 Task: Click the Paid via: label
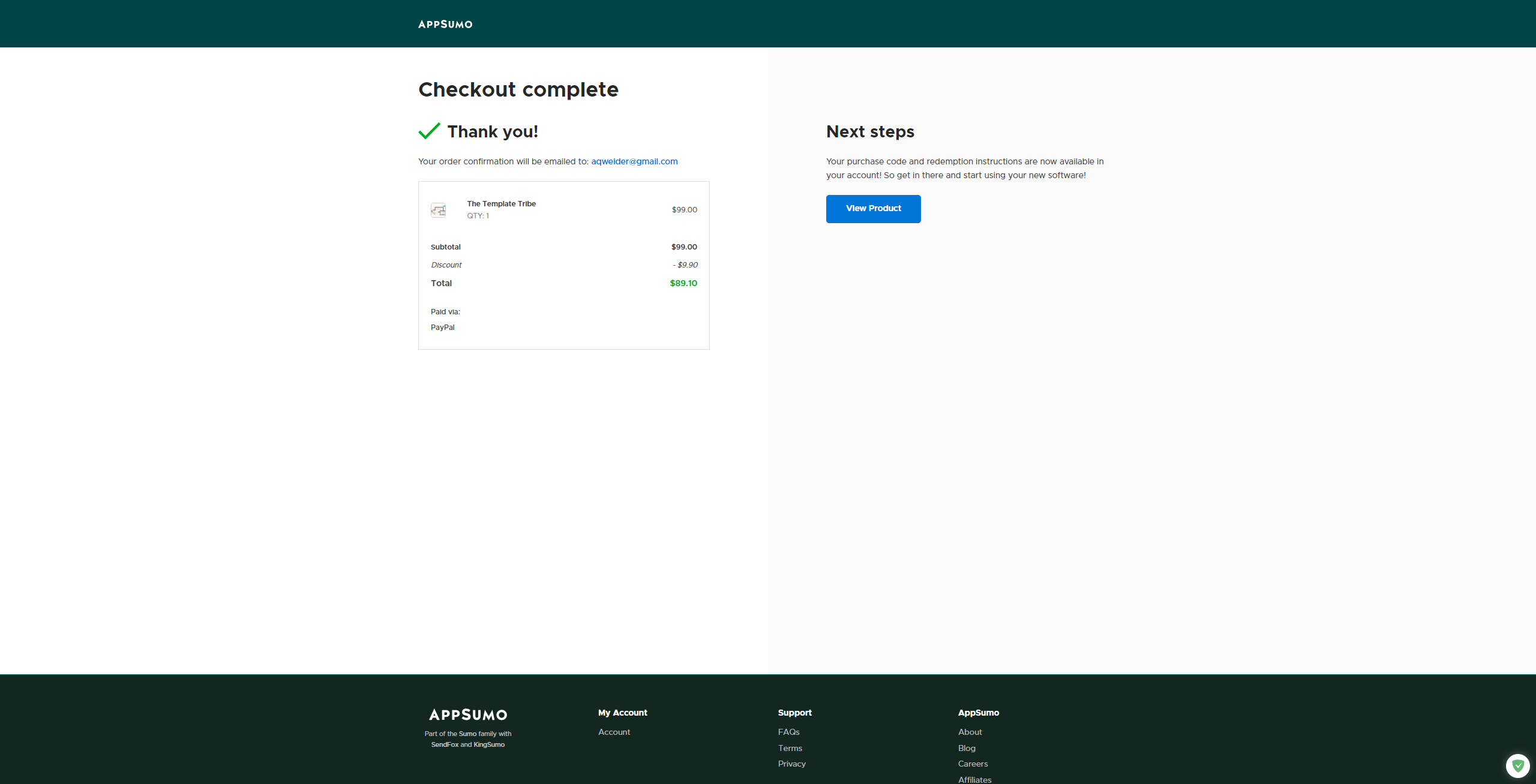(445, 312)
